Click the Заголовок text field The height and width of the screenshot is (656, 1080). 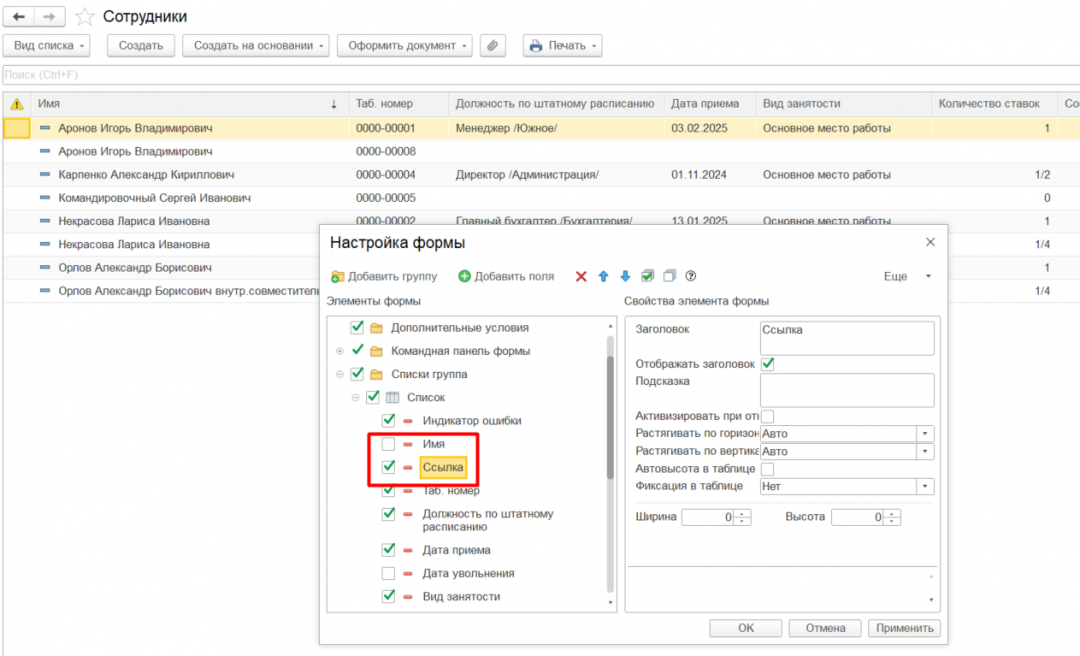847,338
